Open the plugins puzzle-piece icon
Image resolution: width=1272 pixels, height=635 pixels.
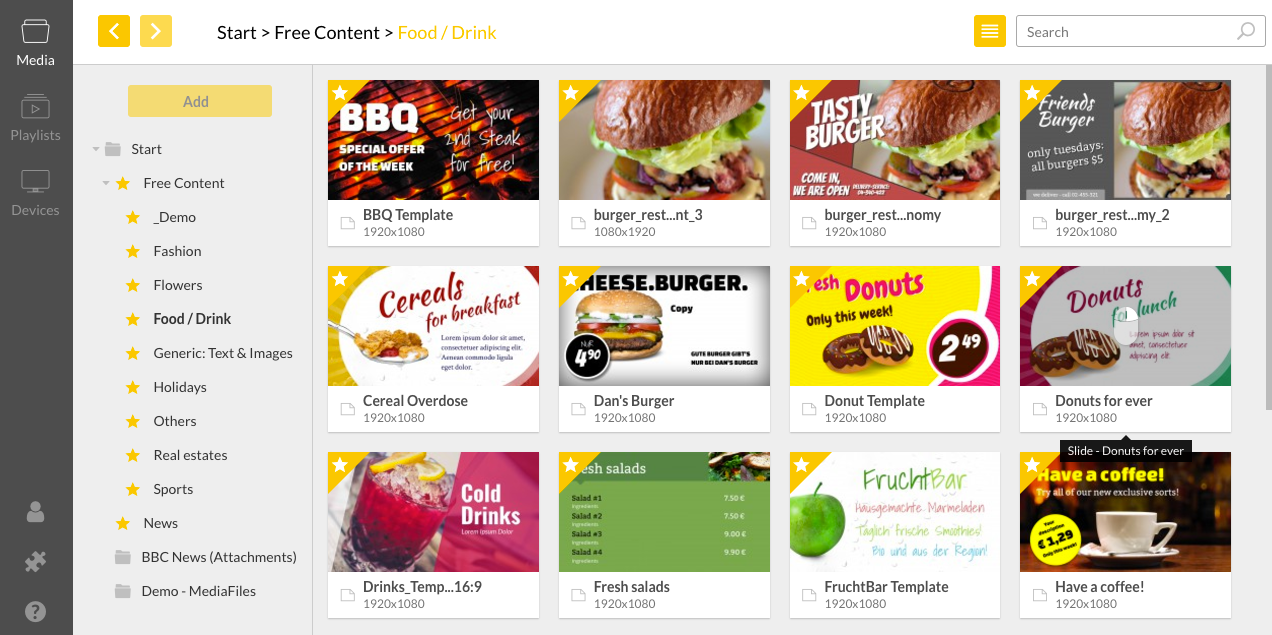point(36,562)
